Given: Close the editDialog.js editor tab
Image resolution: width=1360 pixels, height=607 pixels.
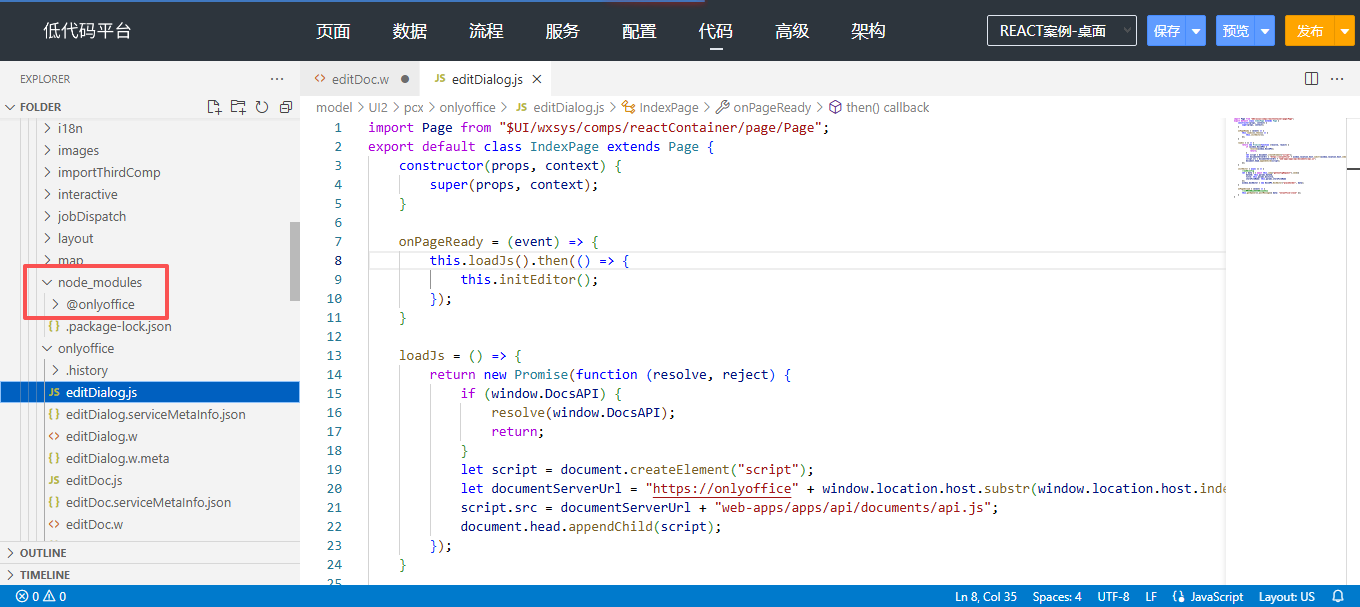Looking at the screenshot, I should click(537, 79).
